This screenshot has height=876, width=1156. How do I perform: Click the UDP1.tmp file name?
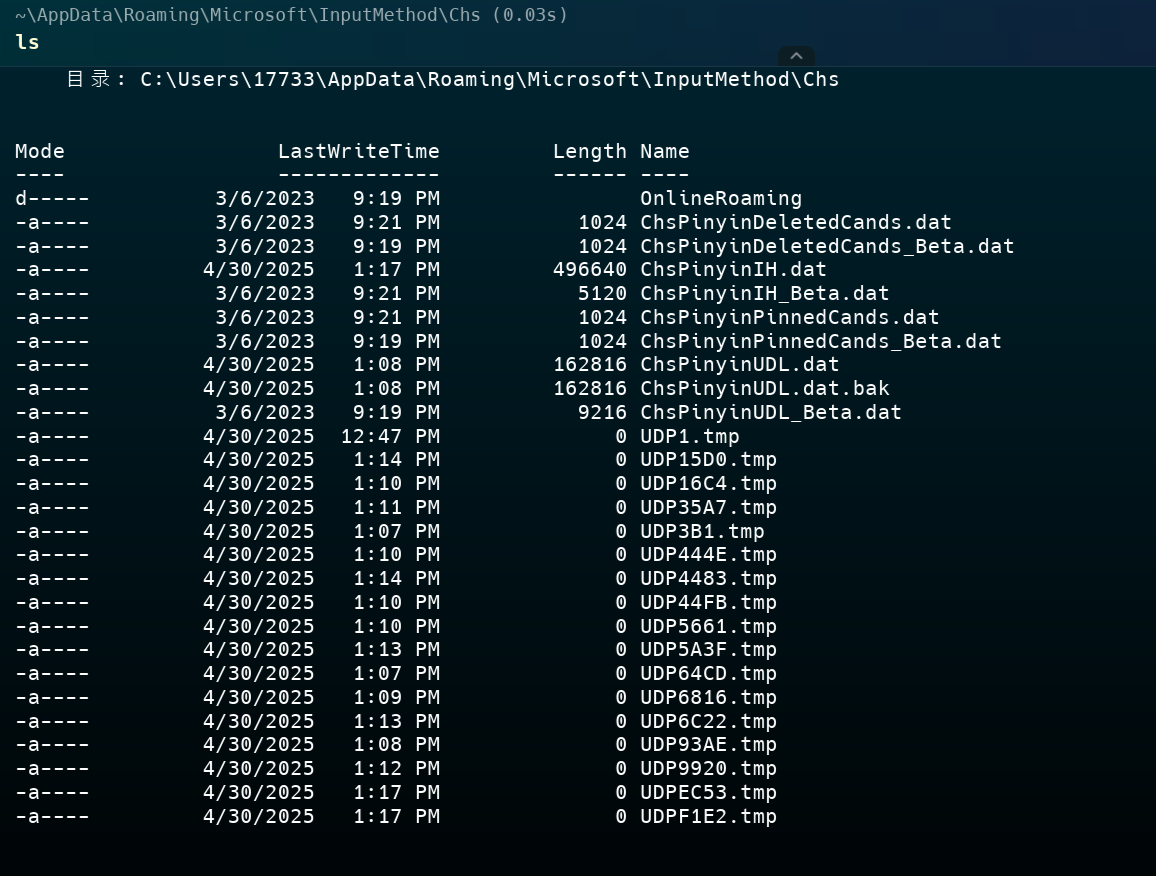click(x=689, y=436)
